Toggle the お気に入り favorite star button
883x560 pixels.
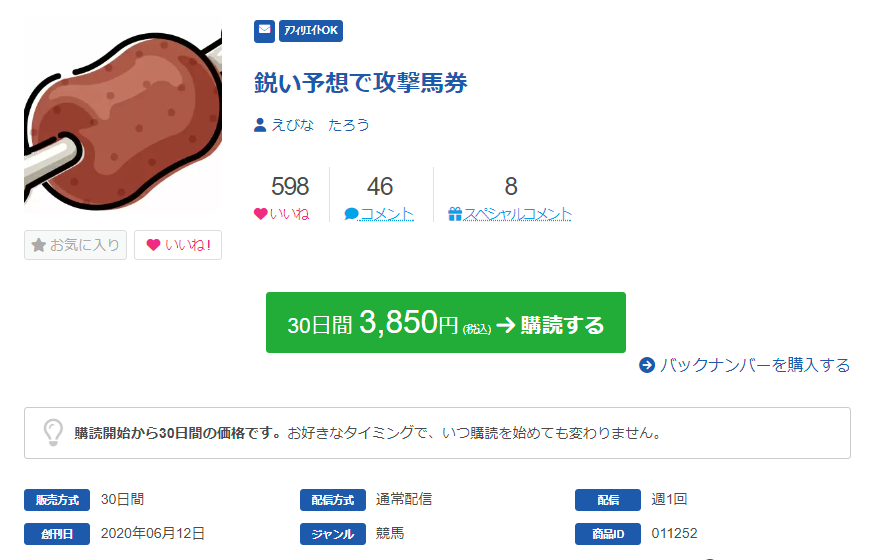pos(75,245)
